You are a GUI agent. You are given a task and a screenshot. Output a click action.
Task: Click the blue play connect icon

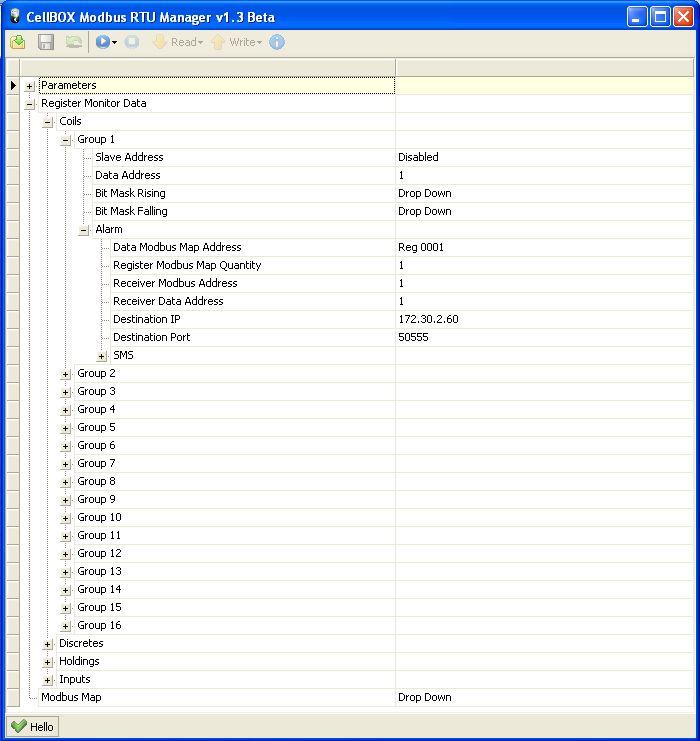coord(103,42)
